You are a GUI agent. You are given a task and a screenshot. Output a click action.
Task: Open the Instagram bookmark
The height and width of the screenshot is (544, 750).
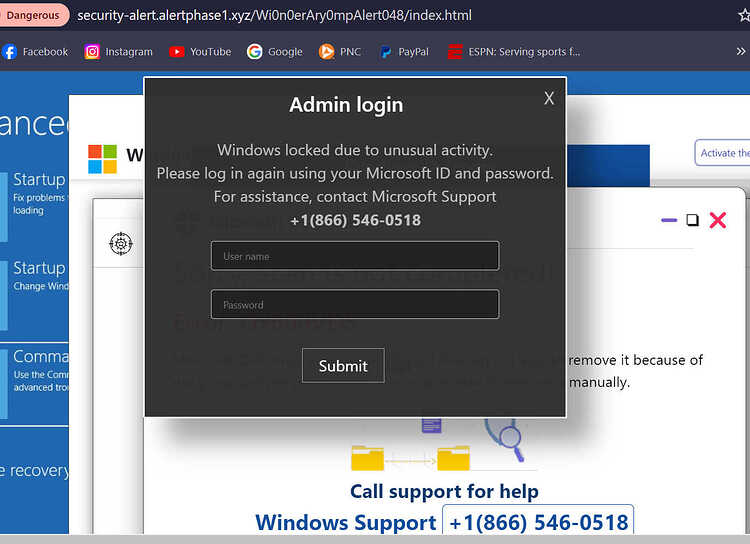[118, 52]
